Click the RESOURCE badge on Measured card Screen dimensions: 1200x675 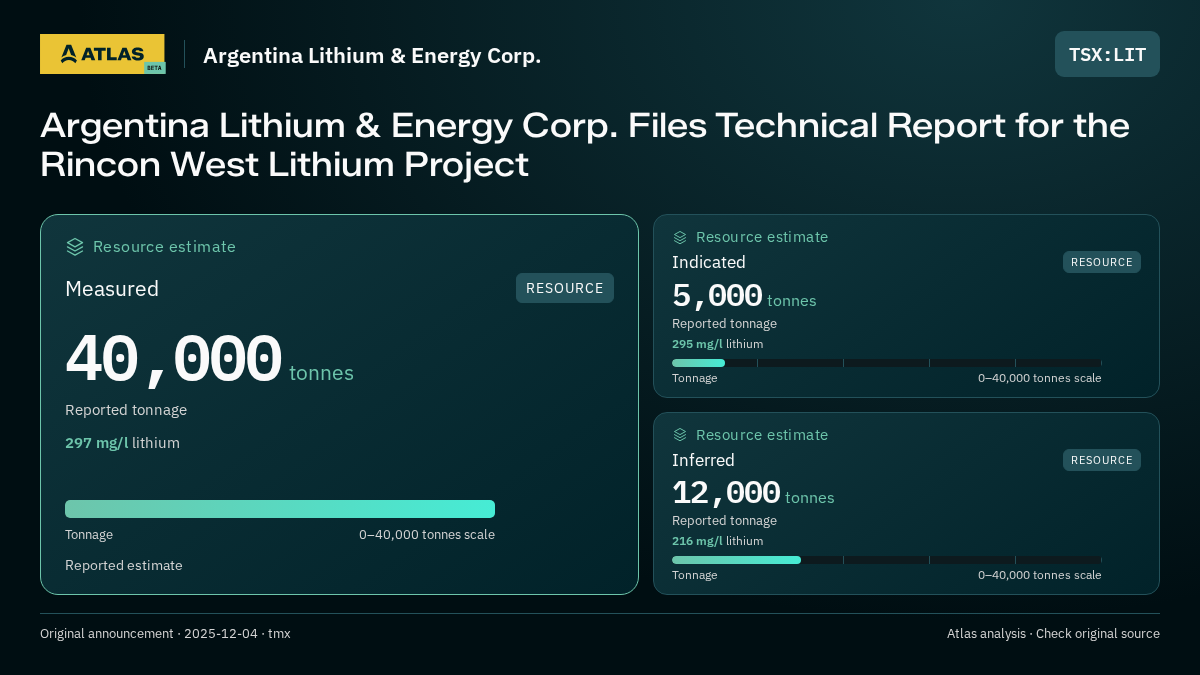pyautogui.click(x=565, y=288)
